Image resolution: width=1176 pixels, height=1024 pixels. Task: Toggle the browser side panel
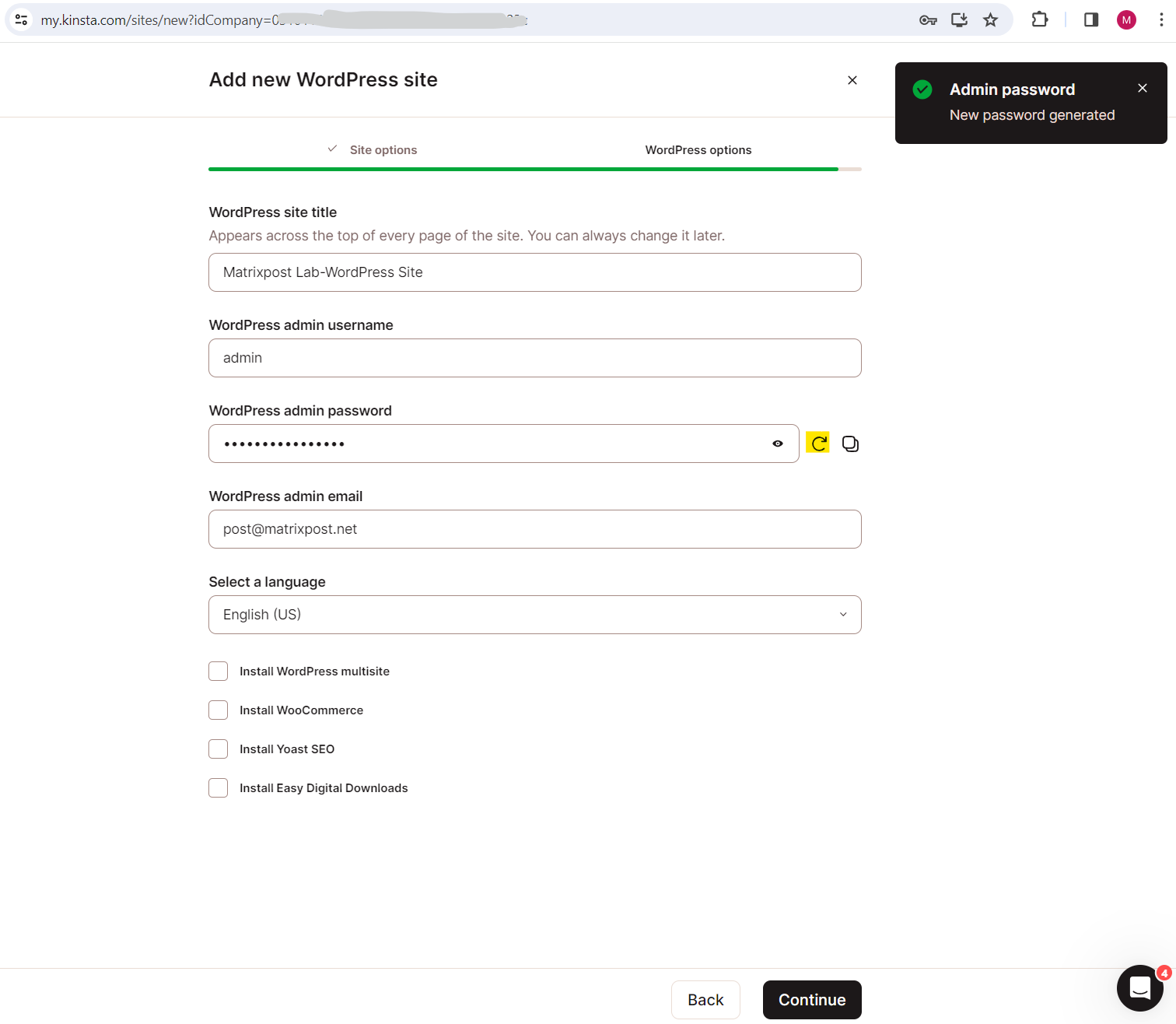1091,20
